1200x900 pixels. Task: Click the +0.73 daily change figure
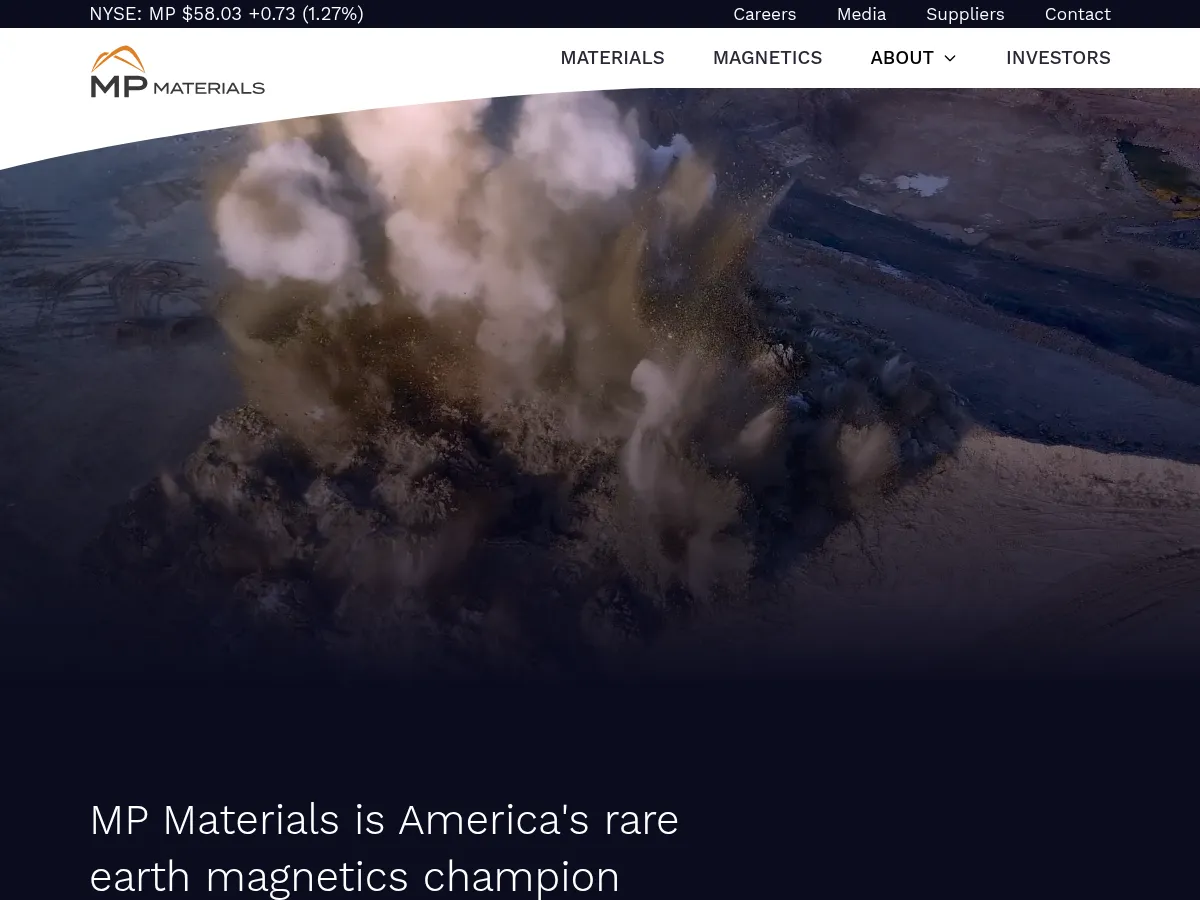pyautogui.click(x=272, y=14)
